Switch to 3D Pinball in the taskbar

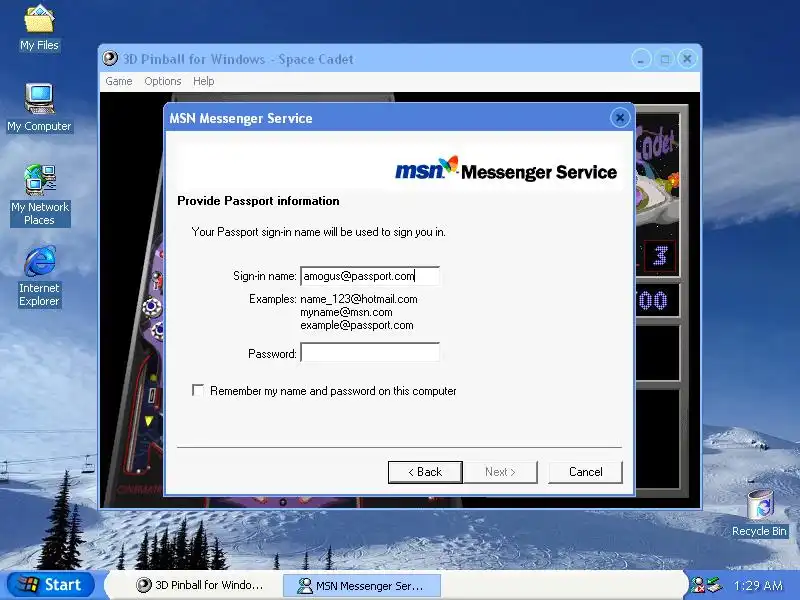click(x=200, y=585)
